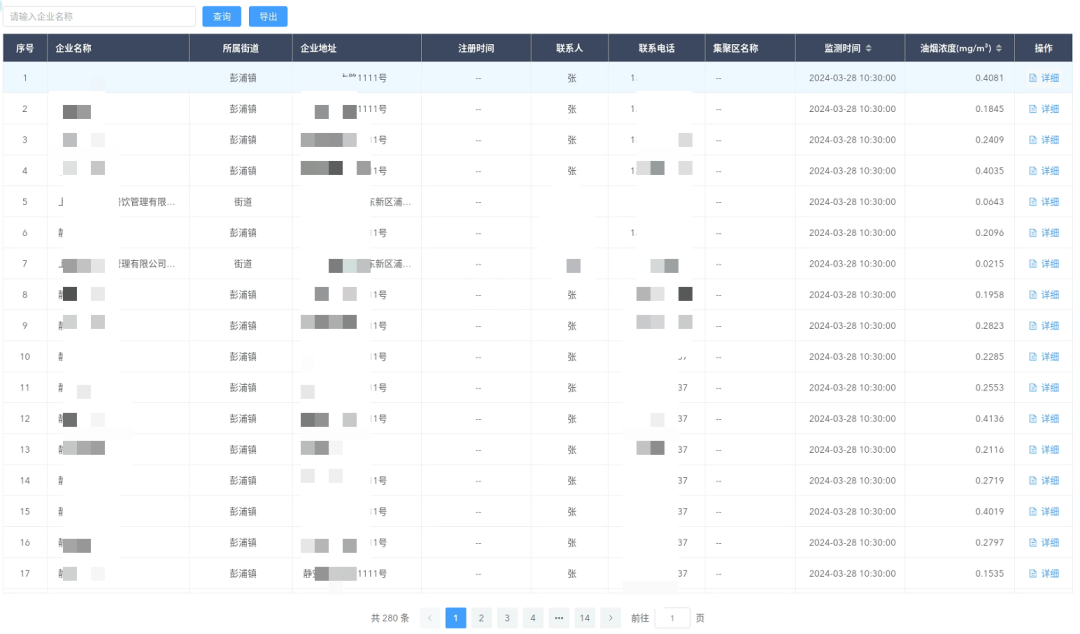Sort by 监测时间 column header arrows
The width and height of the screenshot is (1080, 634).
tap(868, 48)
